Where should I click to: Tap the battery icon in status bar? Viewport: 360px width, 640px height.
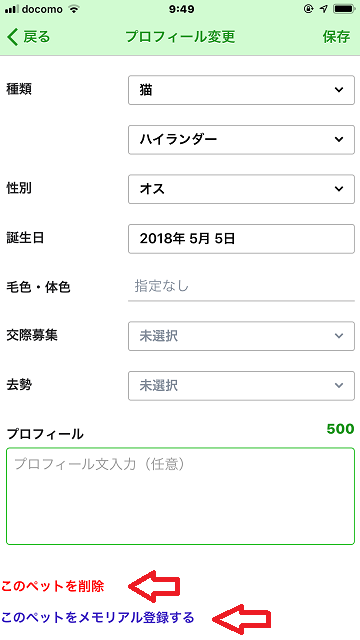click(343, 9)
